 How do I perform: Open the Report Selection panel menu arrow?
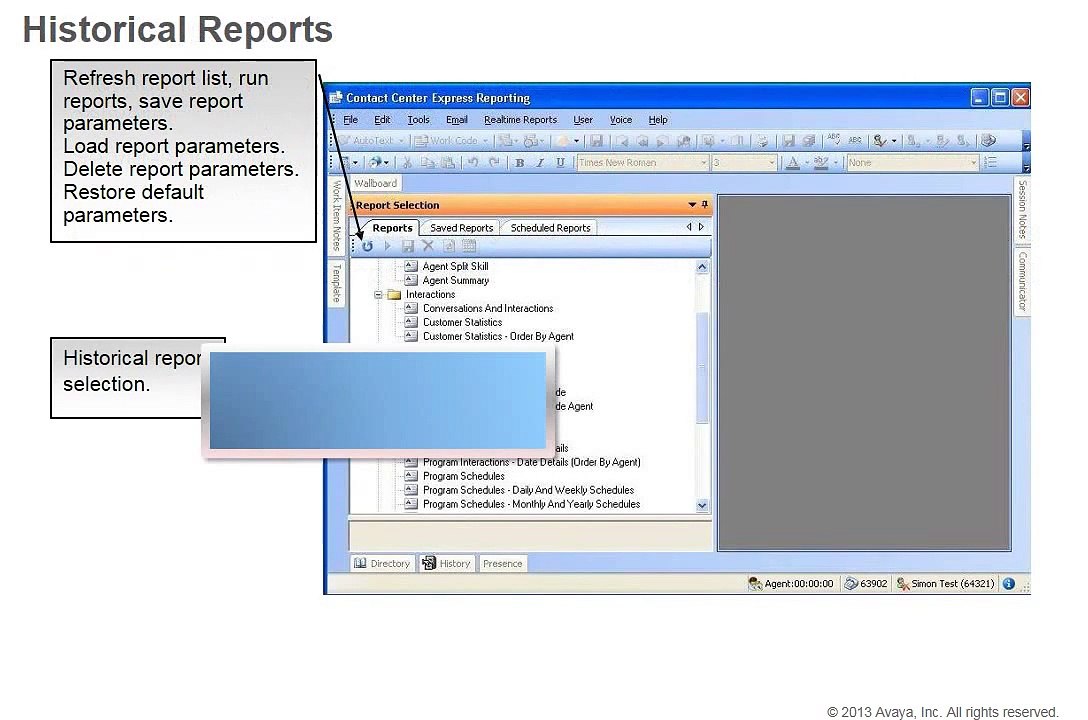[692, 205]
